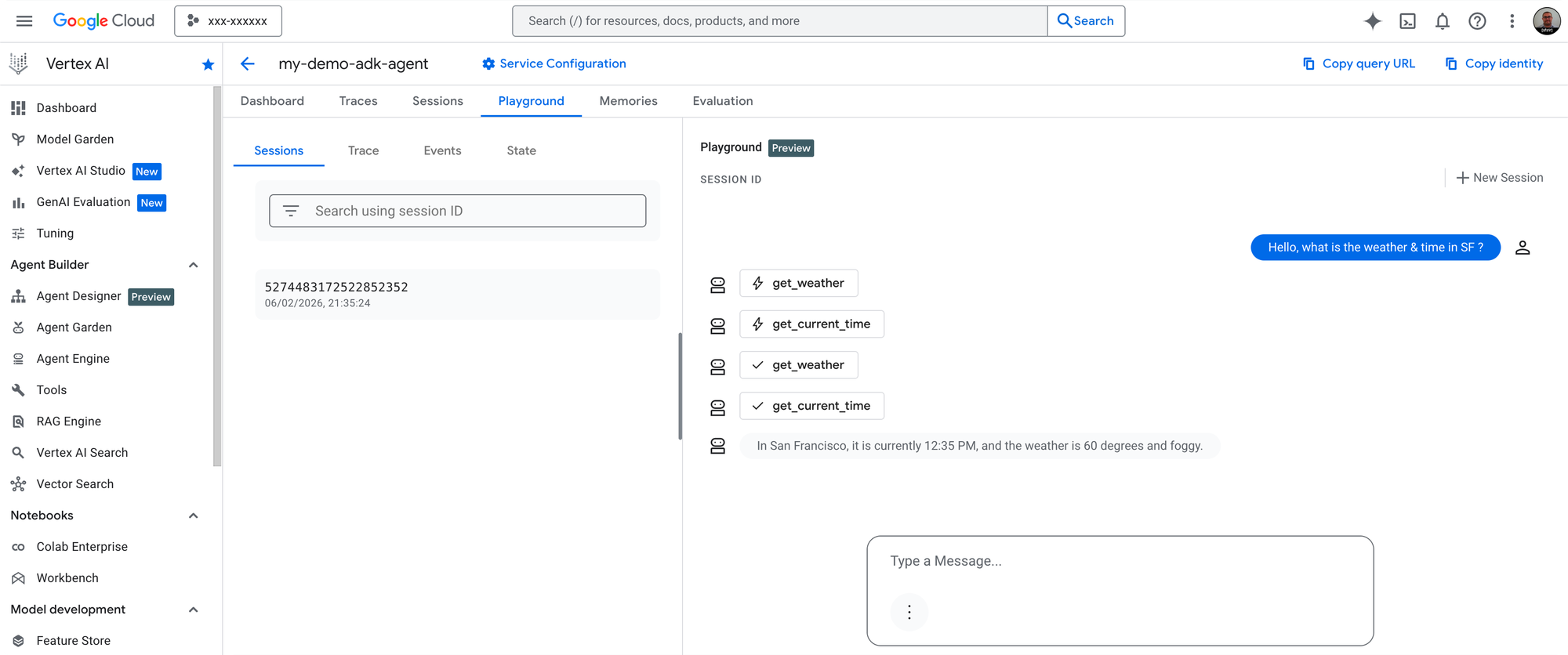Screen dimensions: 1568x655
Task: Open the project selector xxx-xxxxxx
Action: (228, 21)
